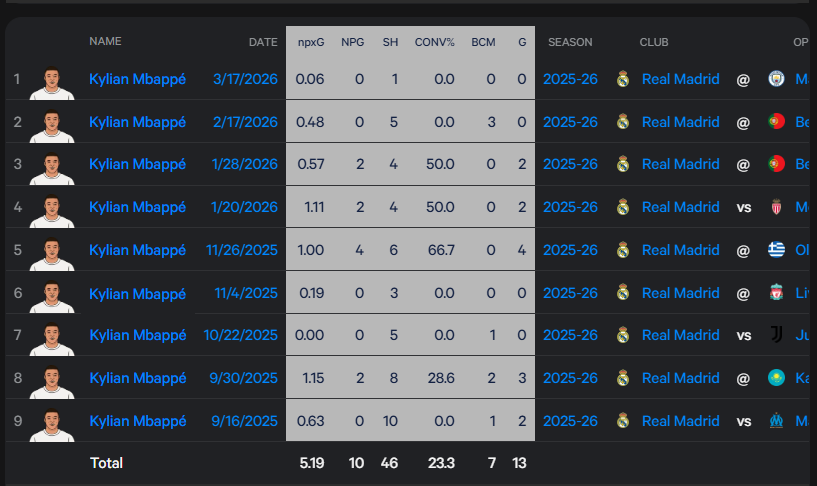Open the 1/28/2026 match date link

coord(244,164)
